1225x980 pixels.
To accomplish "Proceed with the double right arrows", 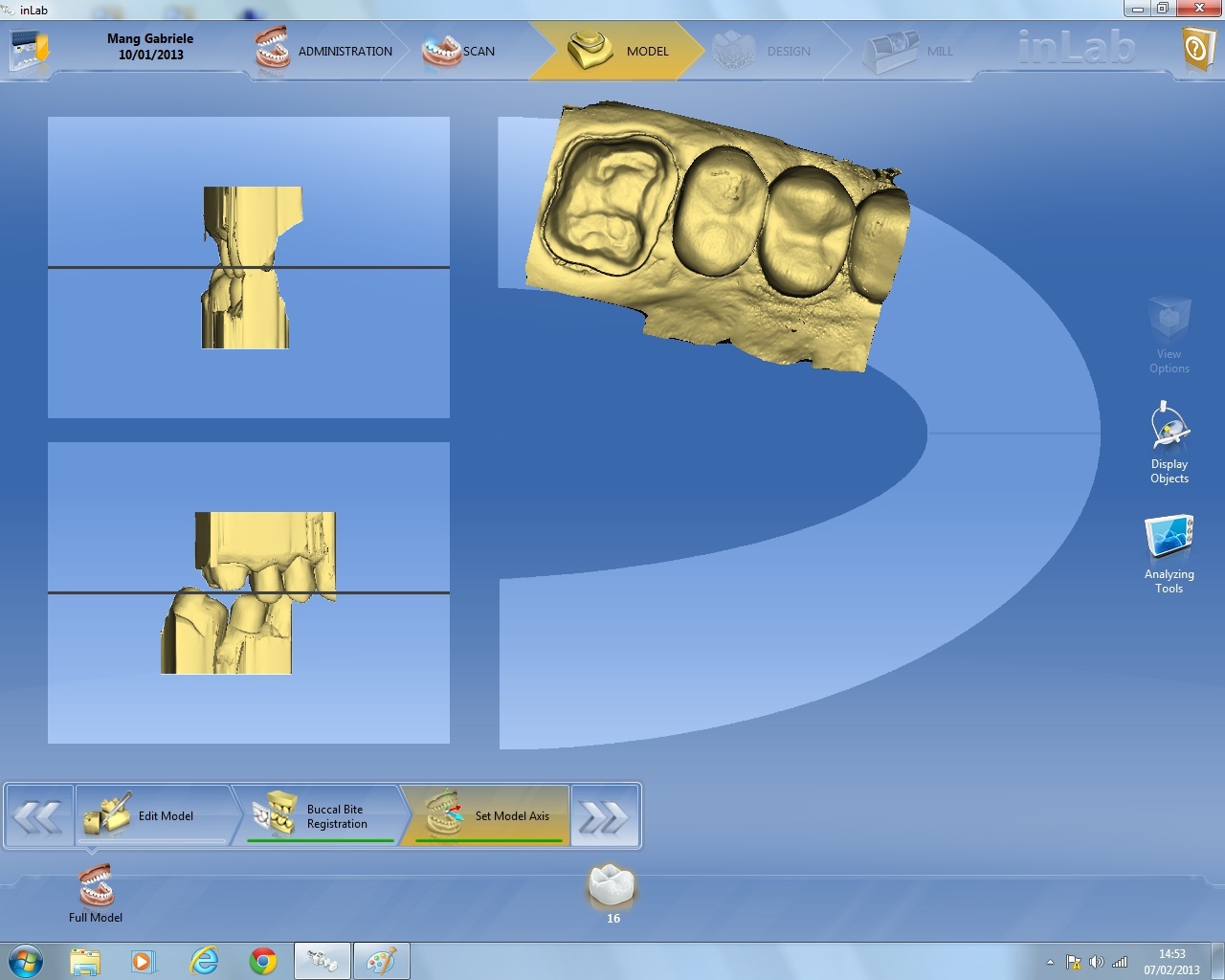I will click(x=605, y=816).
